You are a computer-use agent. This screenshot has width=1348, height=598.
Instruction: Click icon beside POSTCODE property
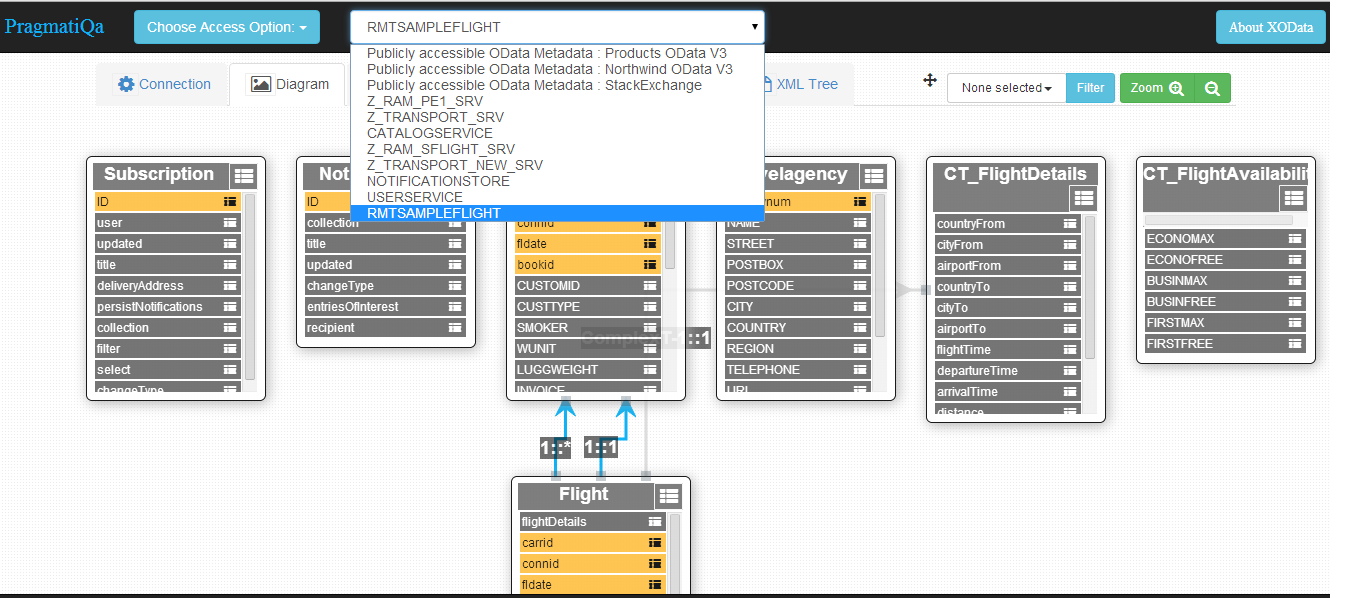[x=860, y=286]
